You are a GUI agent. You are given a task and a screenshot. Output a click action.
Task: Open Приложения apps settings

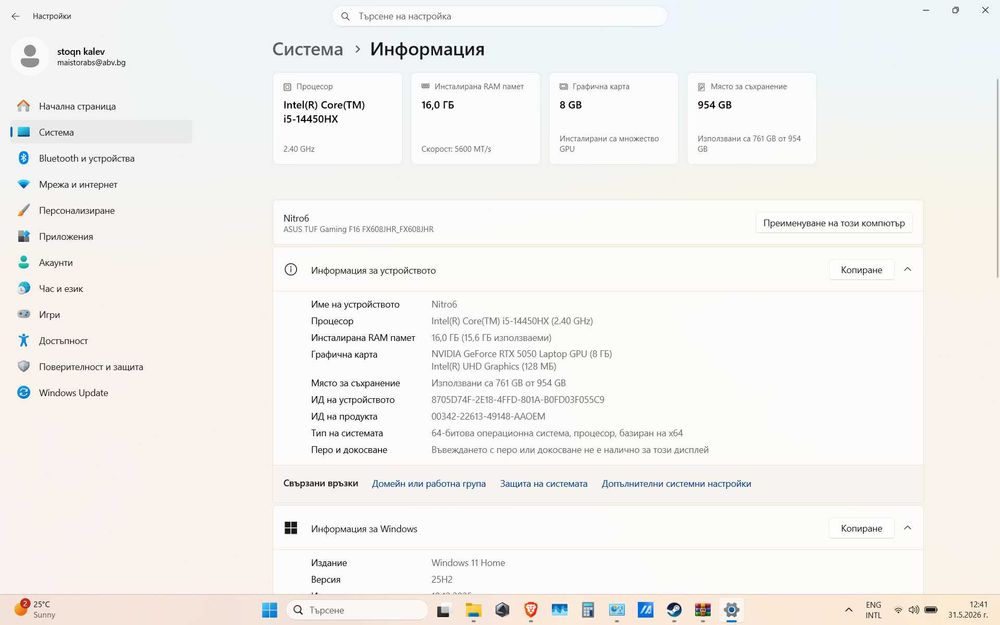tap(101, 236)
